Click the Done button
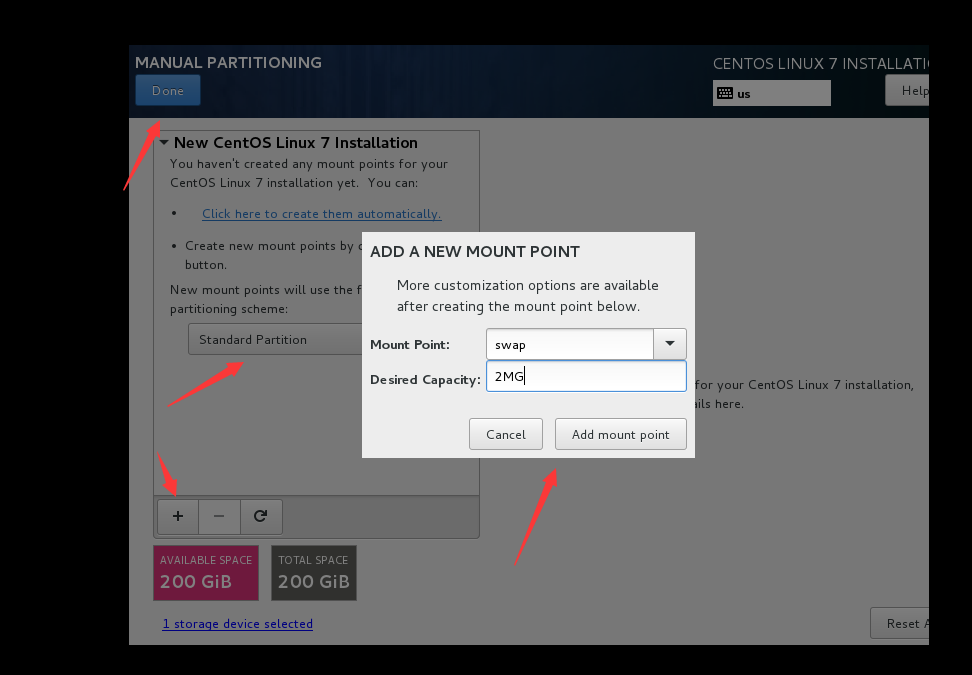This screenshot has width=972, height=675. click(168, 90)
